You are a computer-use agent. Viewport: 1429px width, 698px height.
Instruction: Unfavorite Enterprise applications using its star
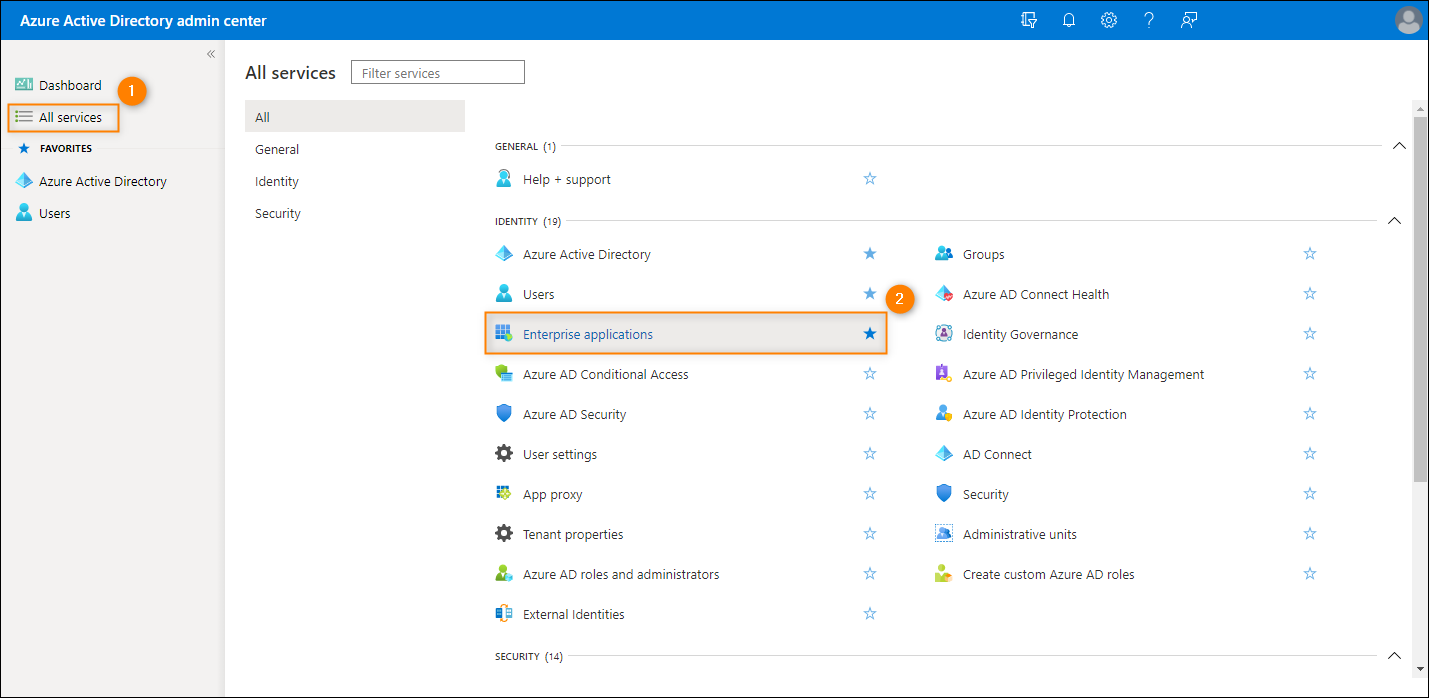pyautogui.click(x=870, y=334)
